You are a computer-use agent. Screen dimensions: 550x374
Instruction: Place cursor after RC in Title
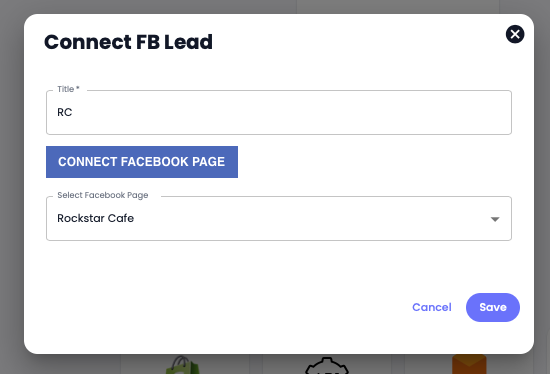point(73,112)
